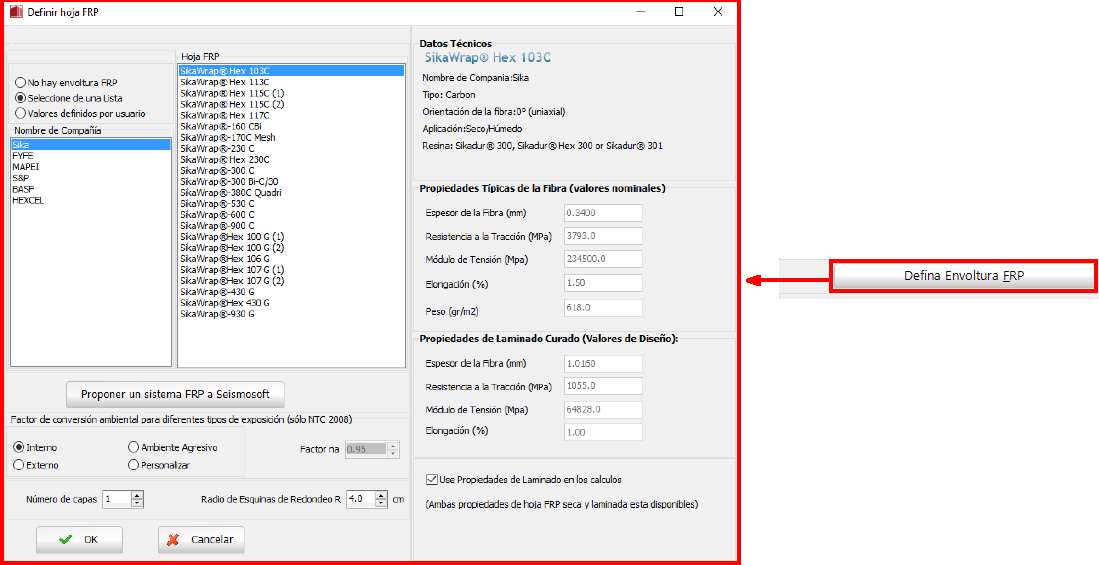Toggle 'Use Propiedades de Laminado en los calculos'
This screenshot has width=1099, height=565.
point(432,480)
